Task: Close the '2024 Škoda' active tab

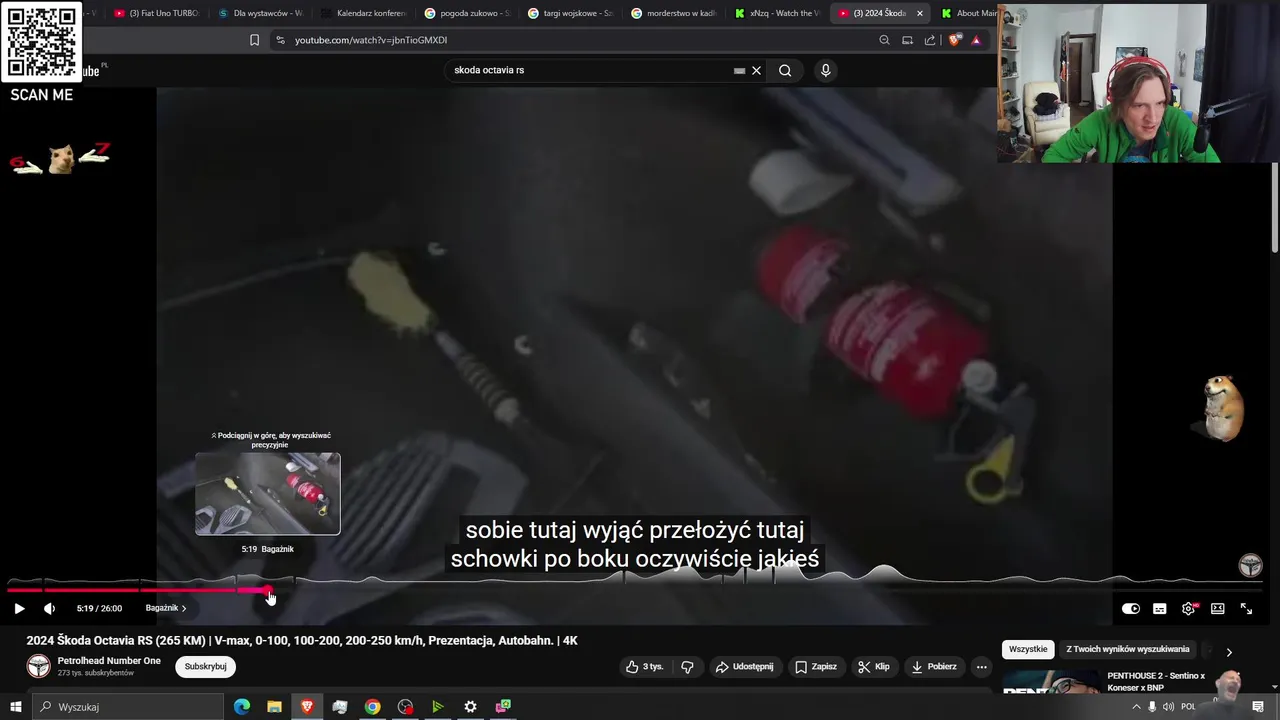Action: tap(920, 13)
